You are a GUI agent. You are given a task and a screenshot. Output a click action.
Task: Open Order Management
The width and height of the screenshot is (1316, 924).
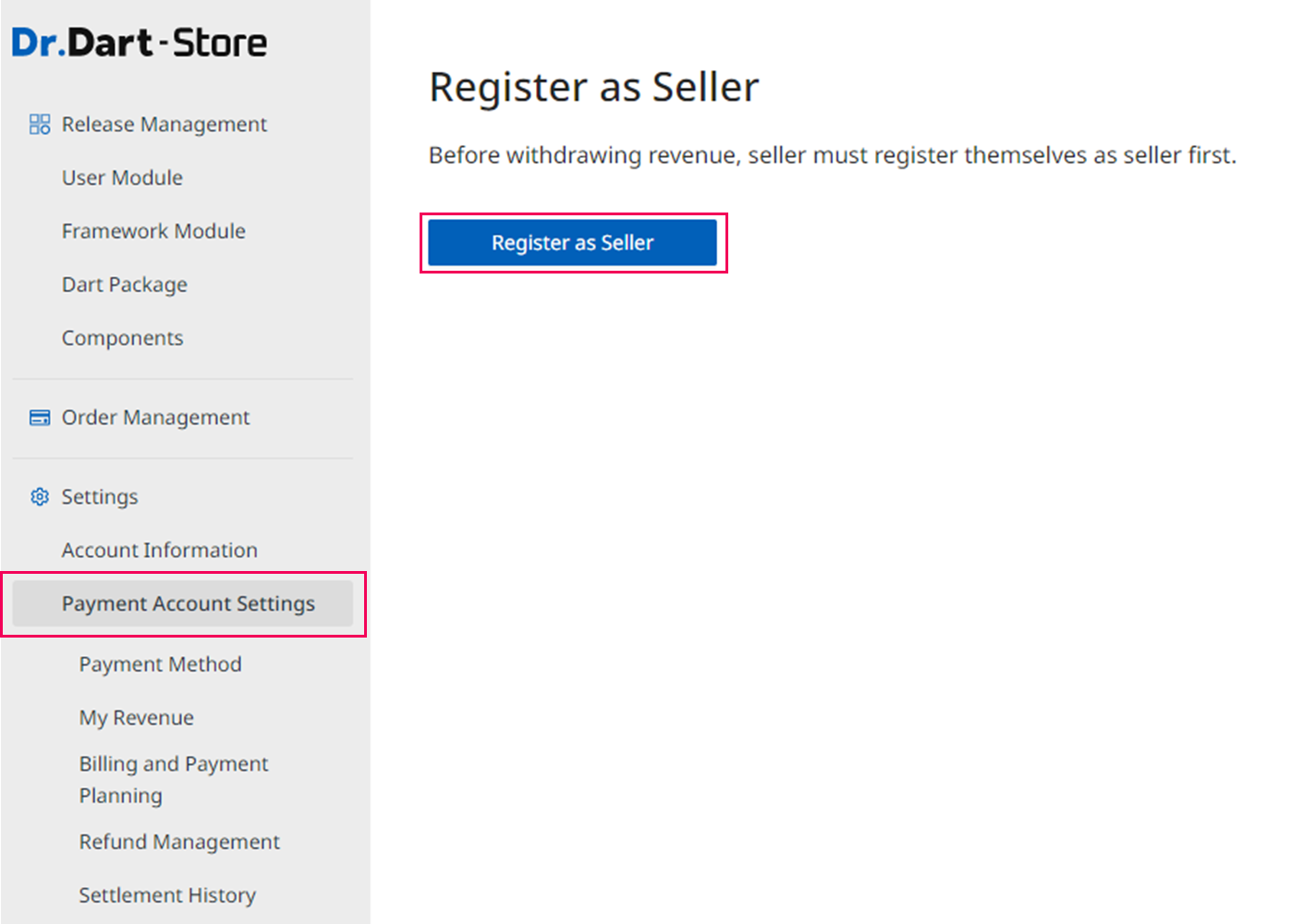(x=155, y=418)
